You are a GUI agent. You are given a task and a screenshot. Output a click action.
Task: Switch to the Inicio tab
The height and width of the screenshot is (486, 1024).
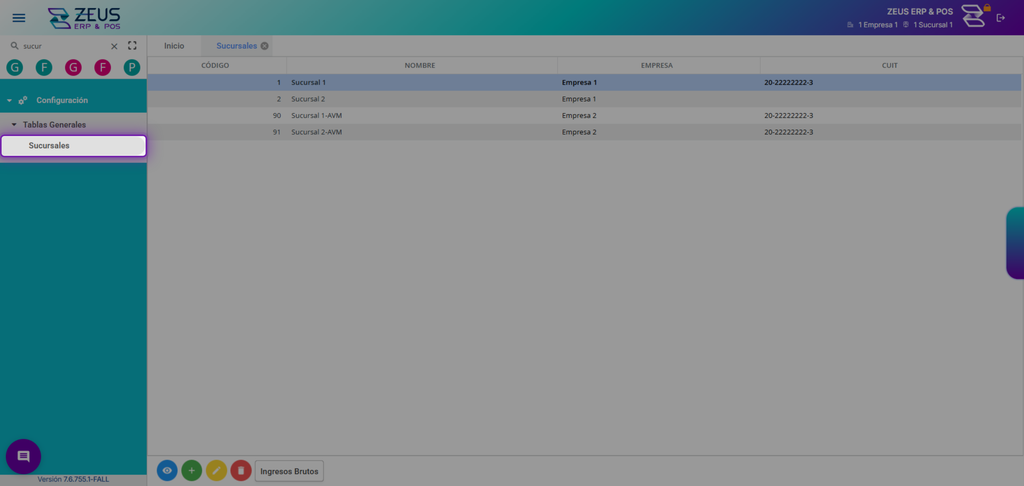(174, 46)
